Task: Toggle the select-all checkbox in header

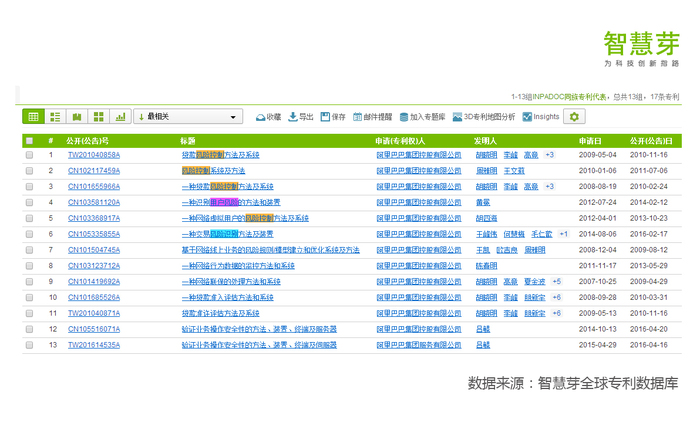Action: [x=30, y=141]
